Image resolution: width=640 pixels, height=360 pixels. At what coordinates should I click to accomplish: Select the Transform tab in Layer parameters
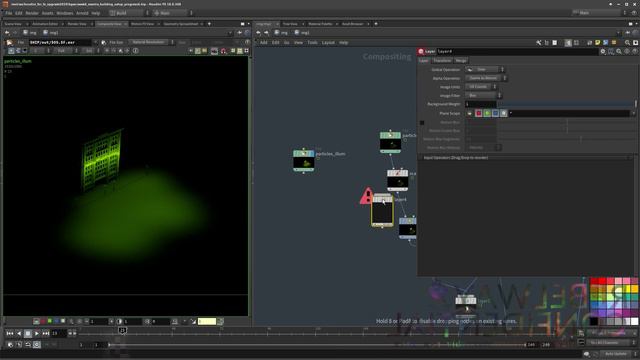[x=442, y=60]
